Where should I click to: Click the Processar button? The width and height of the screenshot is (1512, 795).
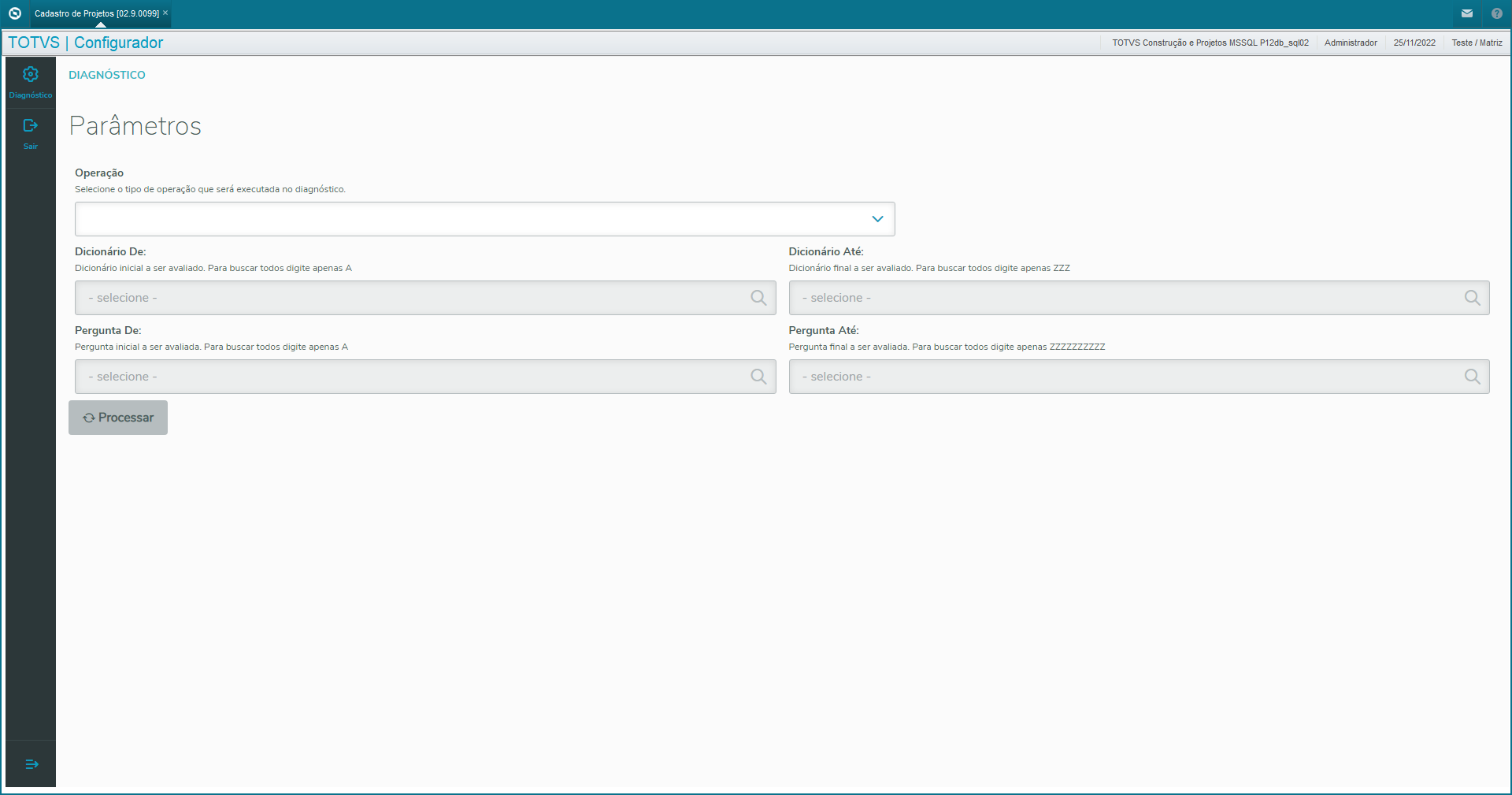click(x=118, y=418)
